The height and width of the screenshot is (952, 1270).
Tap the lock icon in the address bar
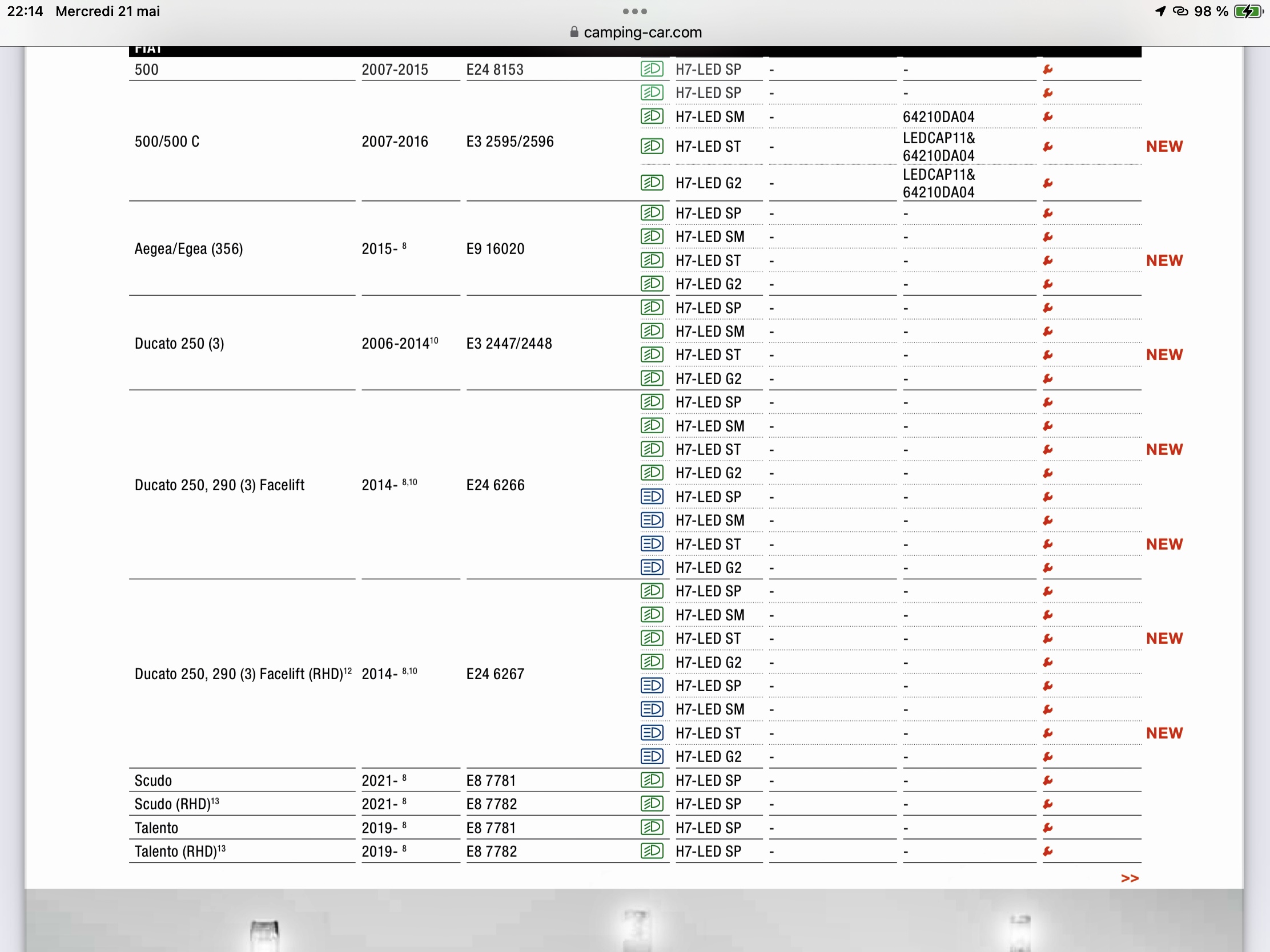click(573, 32)
